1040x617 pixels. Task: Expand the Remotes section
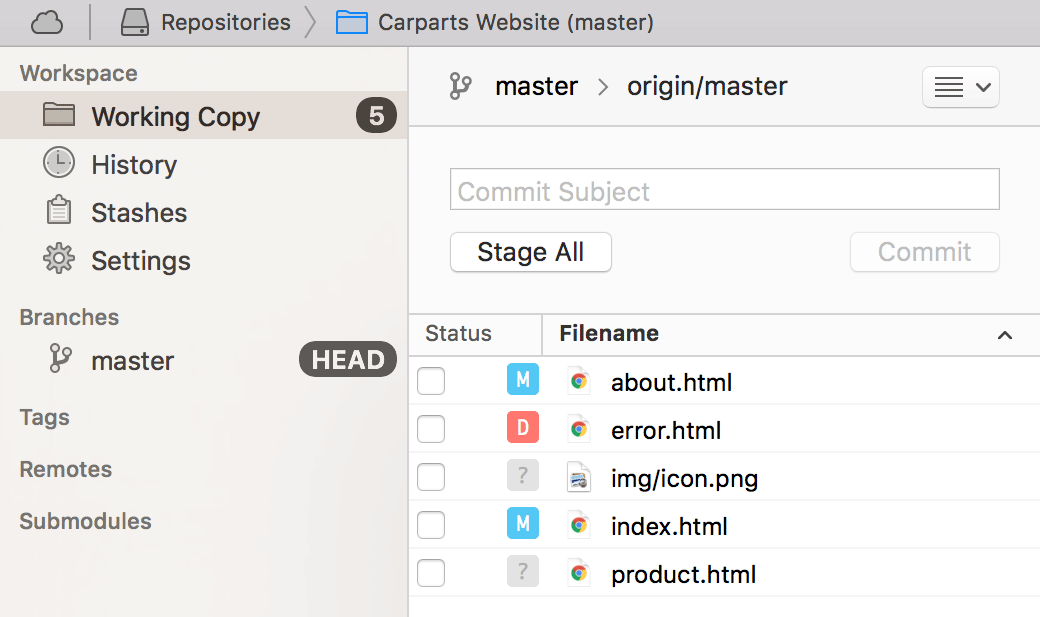(x=66, y=469)
